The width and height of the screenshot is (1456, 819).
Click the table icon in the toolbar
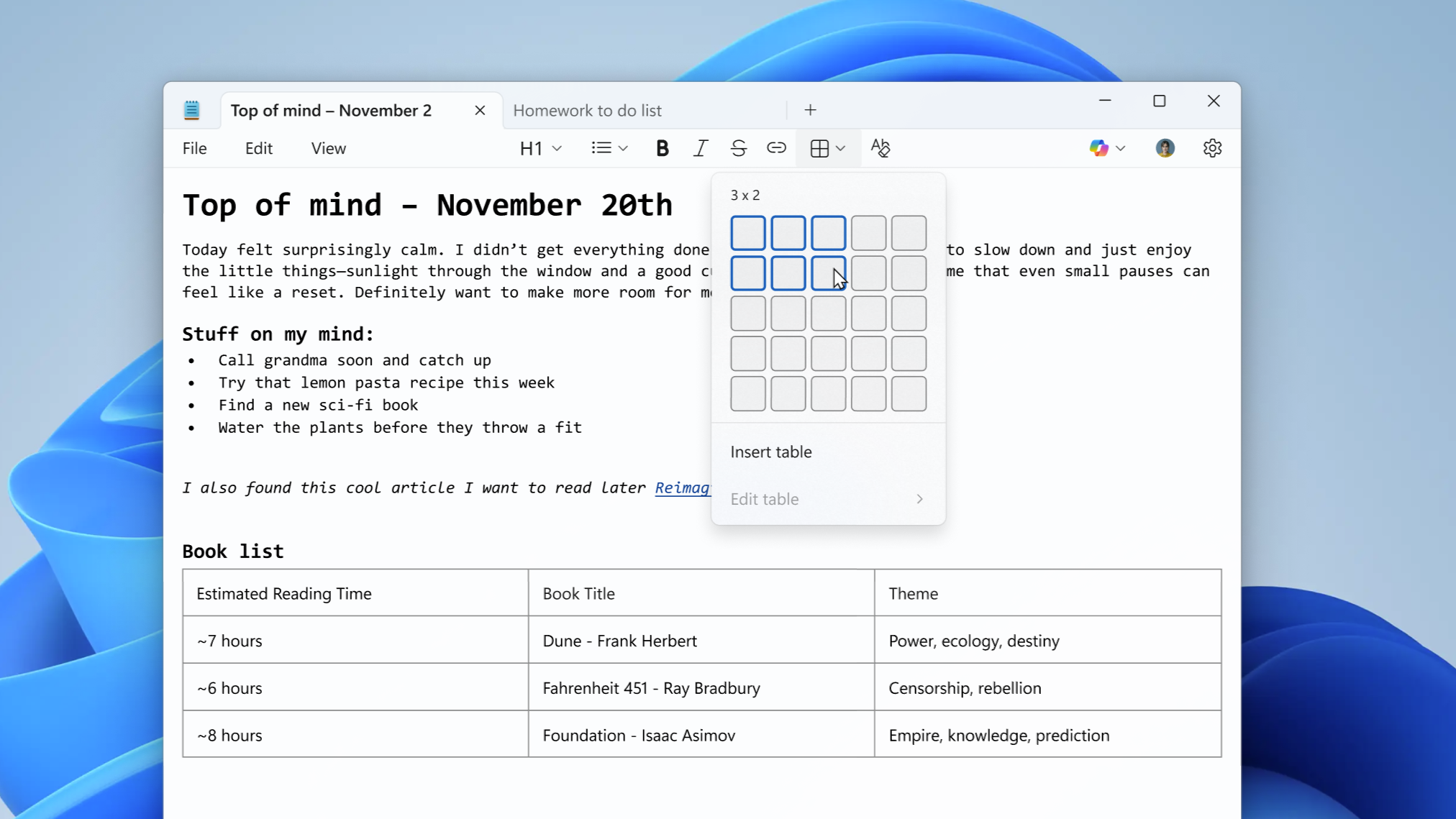(821, 147)
